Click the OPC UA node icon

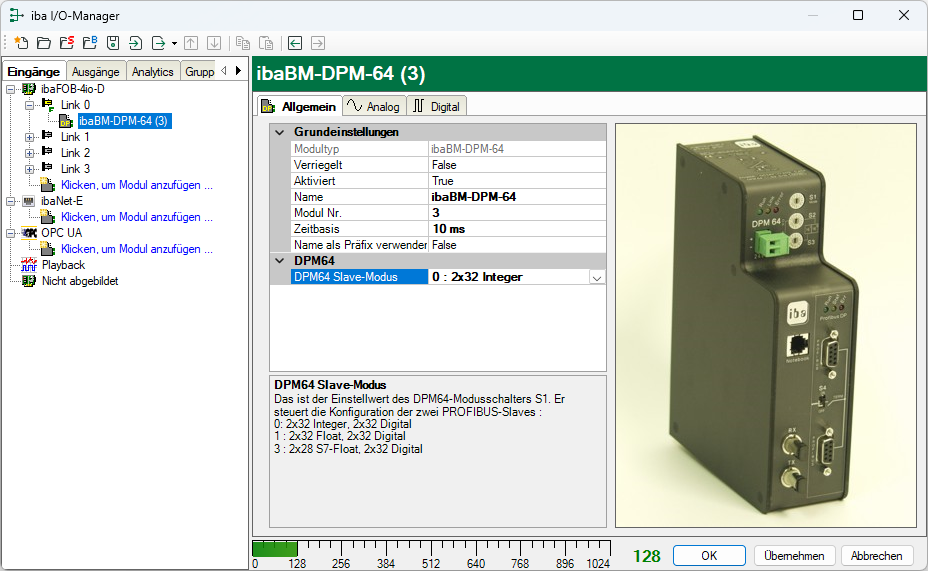pyautogui.click(x=29, y=233)
